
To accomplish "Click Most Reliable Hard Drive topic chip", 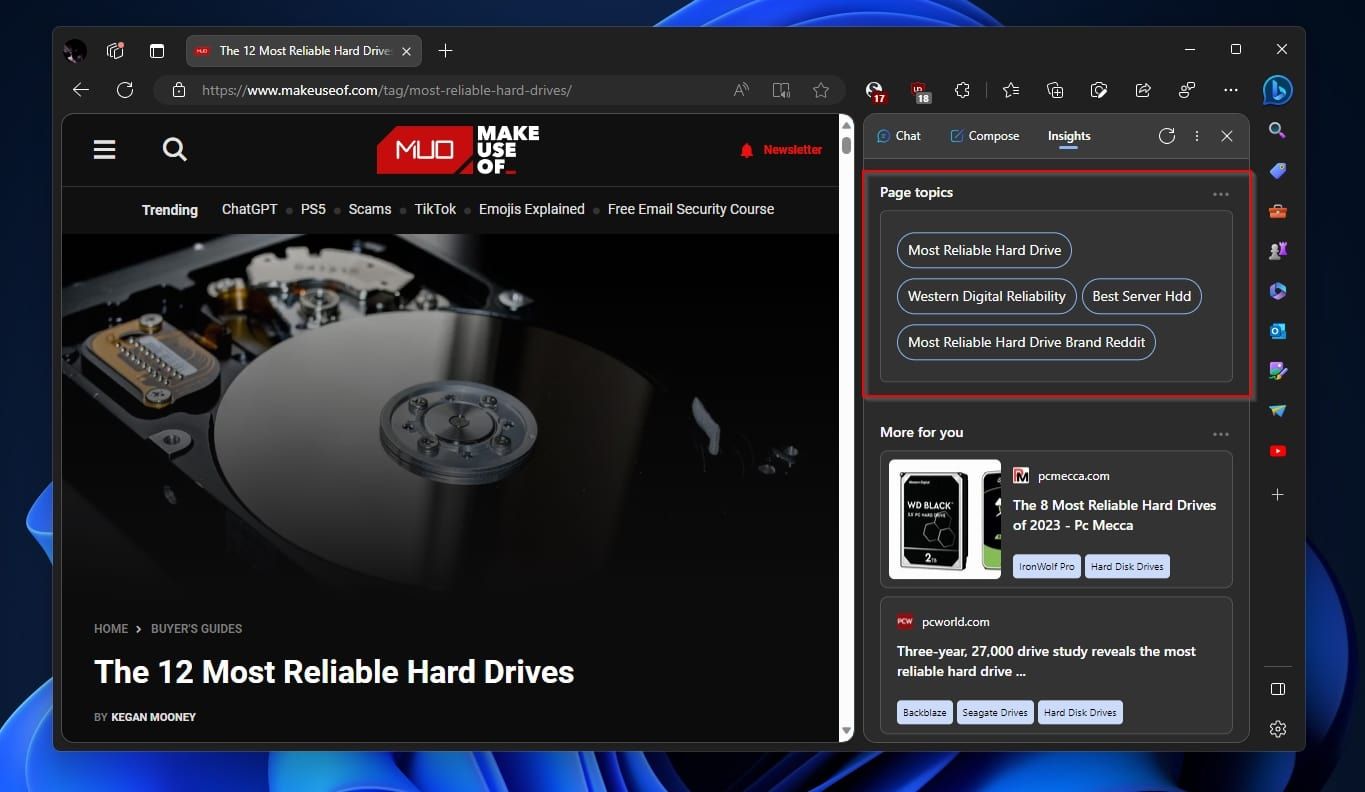I will point(984,250).
